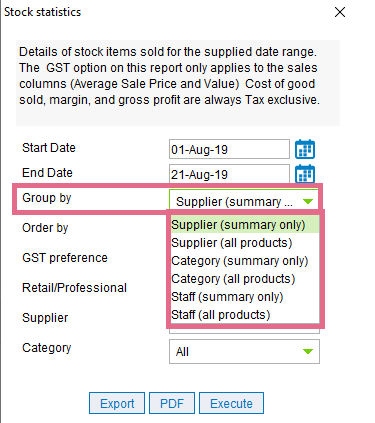Focus the End Date input field
Viewport: 375px width, 423px height.
[229, 174]
